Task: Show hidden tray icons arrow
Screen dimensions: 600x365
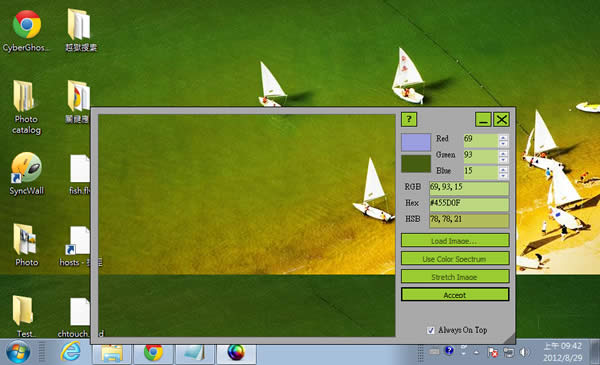Action: coord(476,352)
